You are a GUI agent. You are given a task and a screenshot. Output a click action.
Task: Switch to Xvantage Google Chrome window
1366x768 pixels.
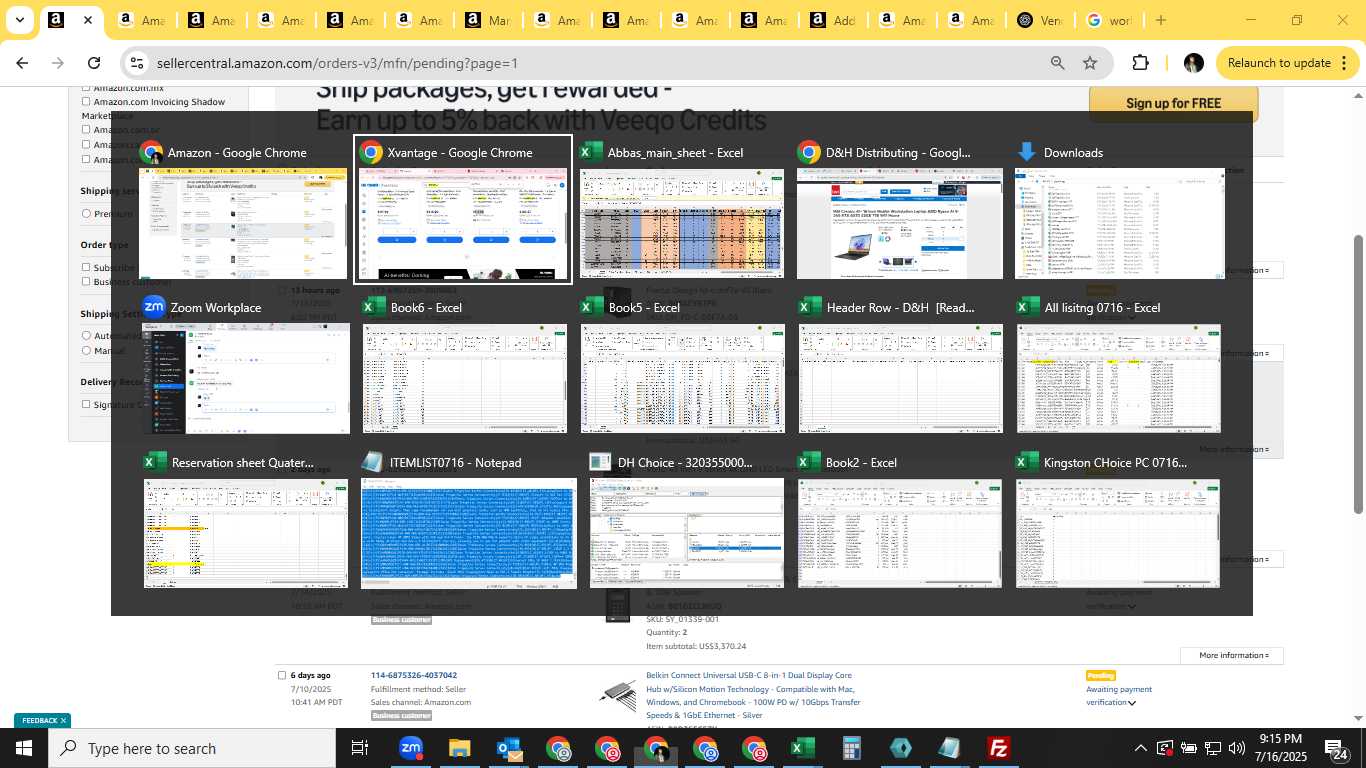[463, 209]
